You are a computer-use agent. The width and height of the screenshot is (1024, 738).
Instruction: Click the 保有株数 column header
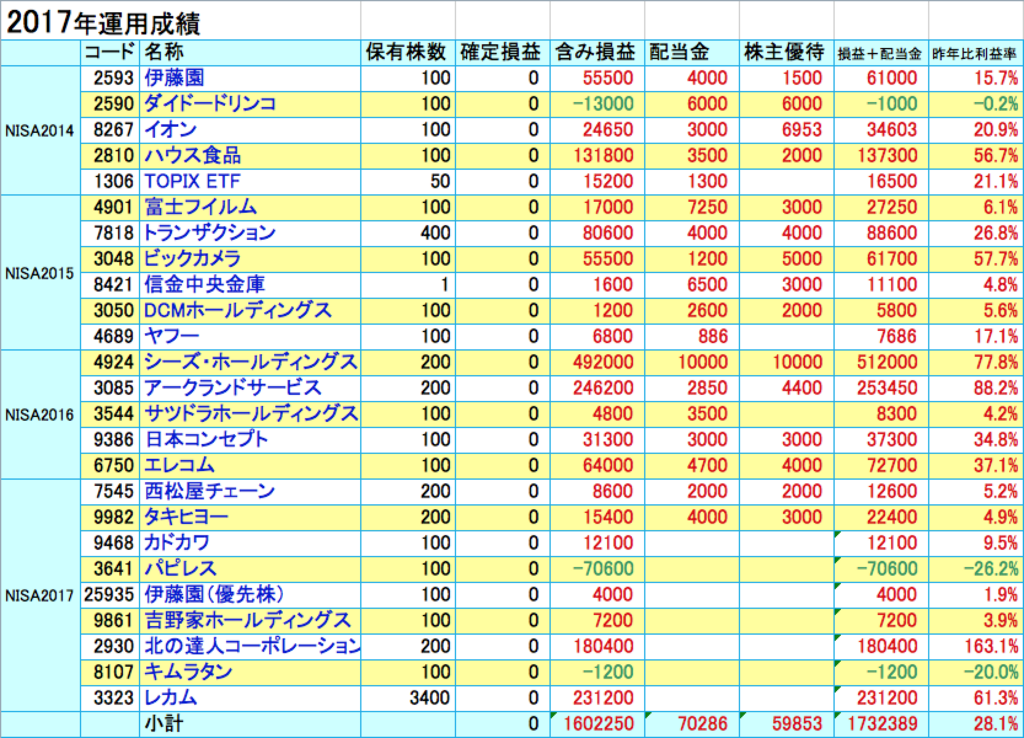point(406,52)
